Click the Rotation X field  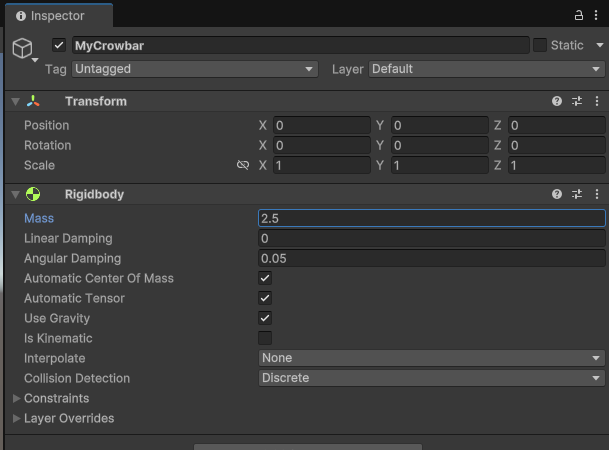[322, 145]
